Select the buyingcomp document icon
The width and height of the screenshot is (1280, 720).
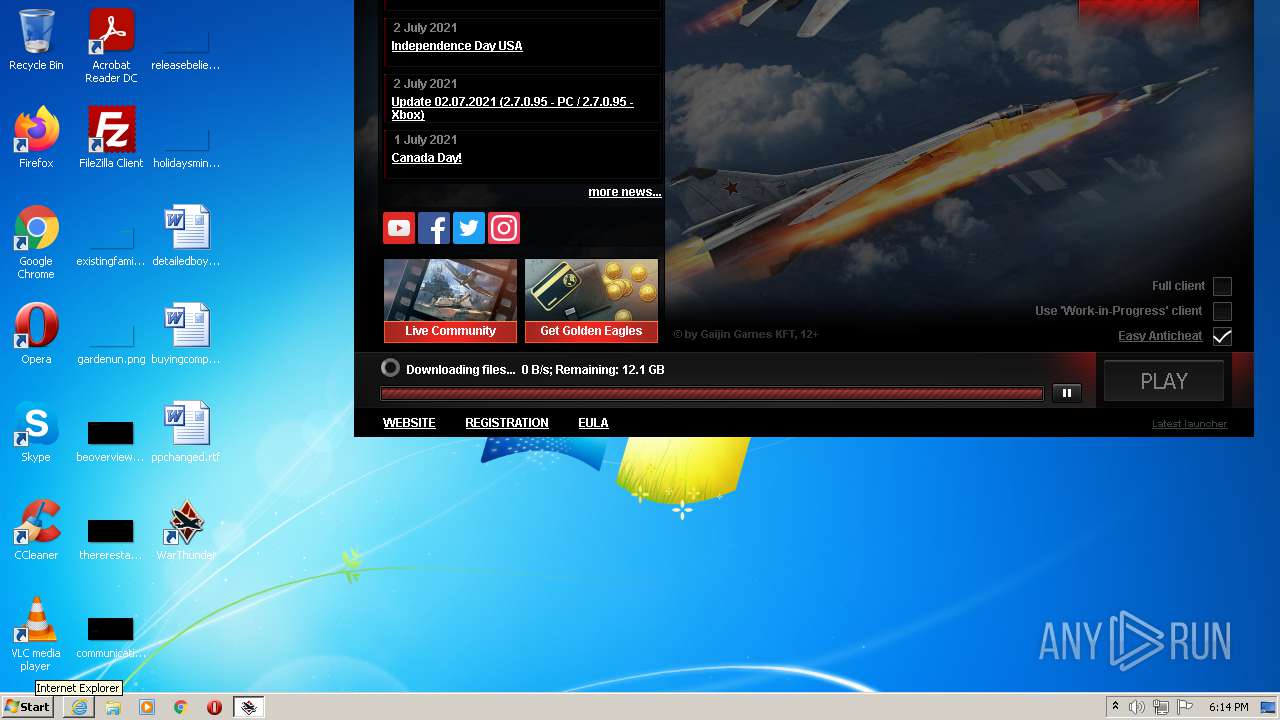(x=186, y=334)
